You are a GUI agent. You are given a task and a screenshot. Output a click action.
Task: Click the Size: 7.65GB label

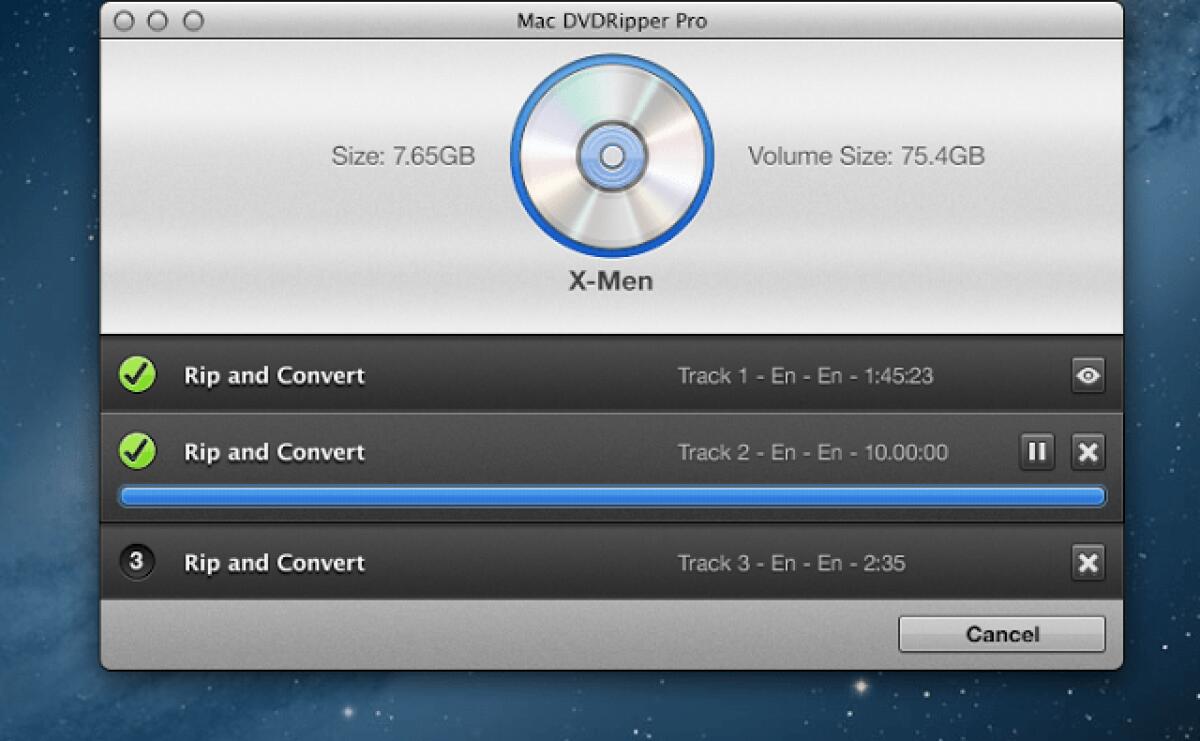pyautogui.click(x=404, y=156)
